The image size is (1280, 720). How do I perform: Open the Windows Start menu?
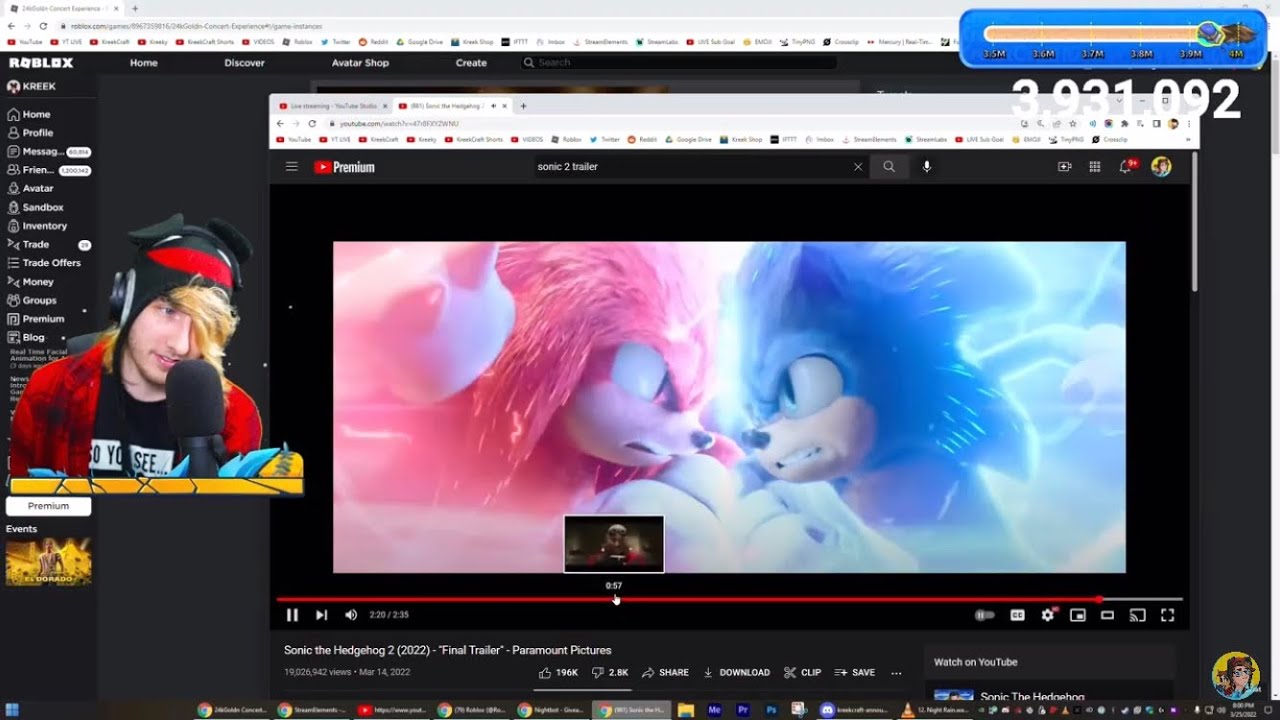click(x=13, y=710)
